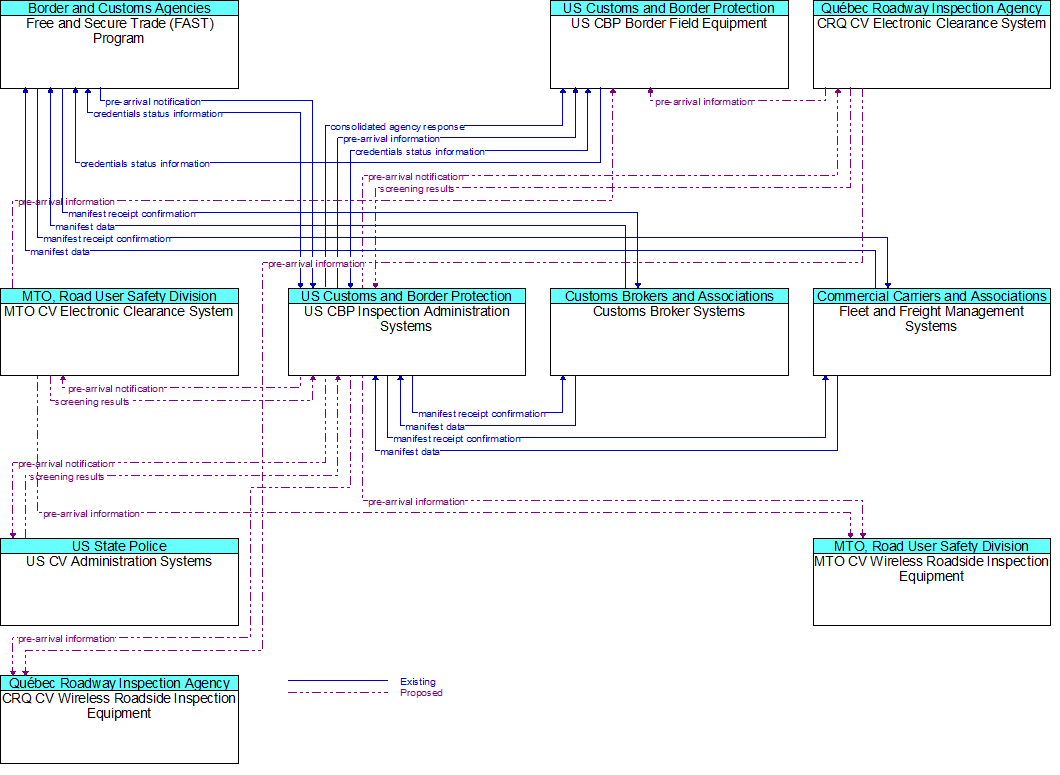Viewport: 1060px width, 775px height.
Task: Click the Border and Customs Agencies header
Action: click(x=120, y=8)
